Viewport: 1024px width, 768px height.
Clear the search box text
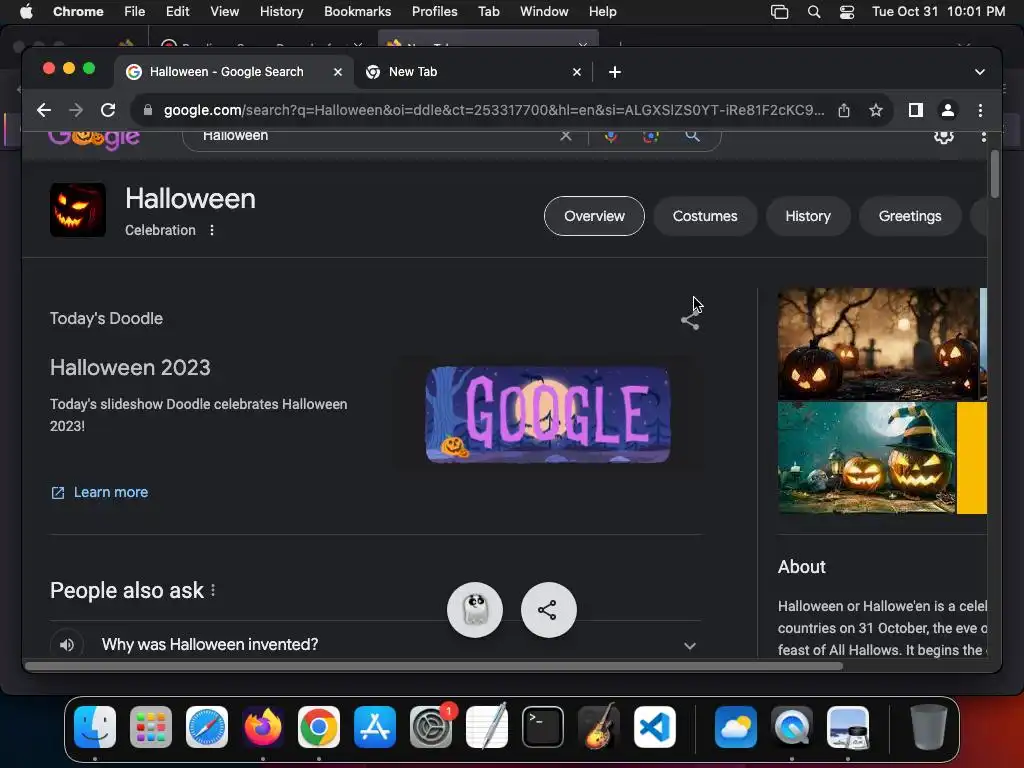click(x=566, y=136)
